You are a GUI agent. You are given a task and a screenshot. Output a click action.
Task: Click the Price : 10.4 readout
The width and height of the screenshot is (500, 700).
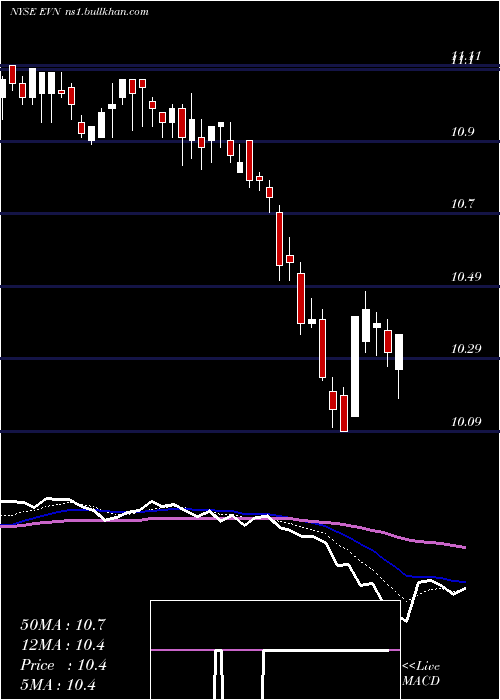coord(63,665)
